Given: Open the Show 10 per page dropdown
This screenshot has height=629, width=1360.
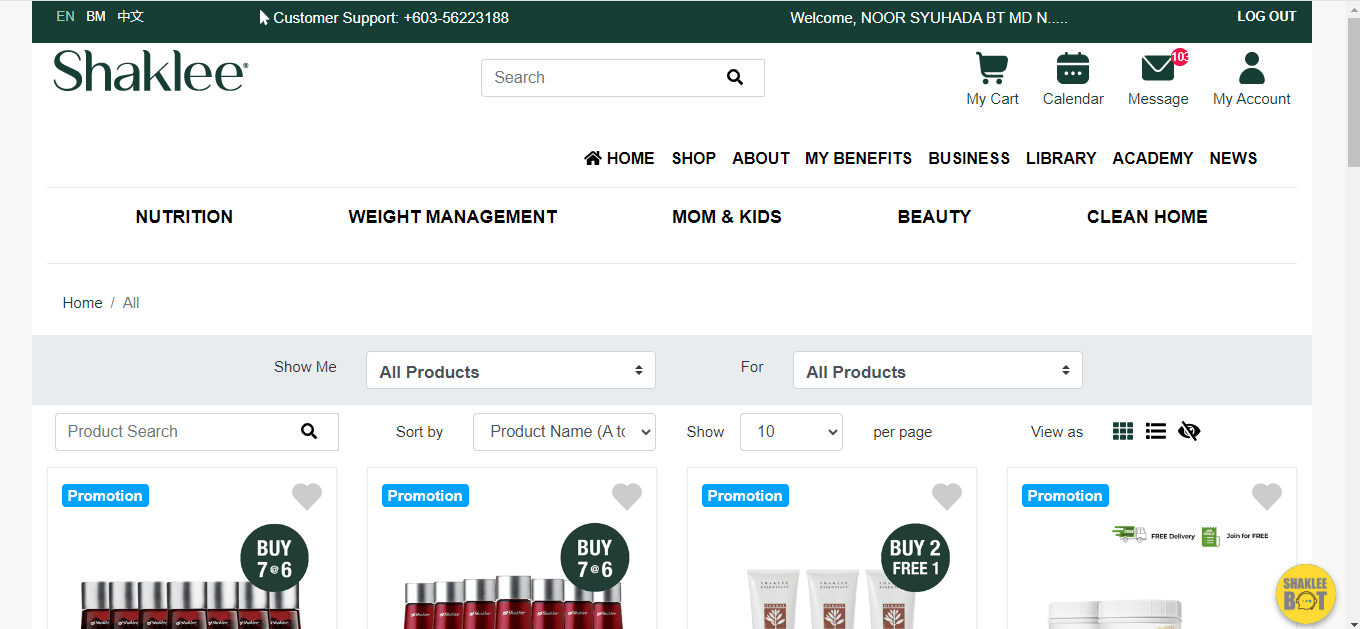Looking at the screenshot, I should coord(791,432).
